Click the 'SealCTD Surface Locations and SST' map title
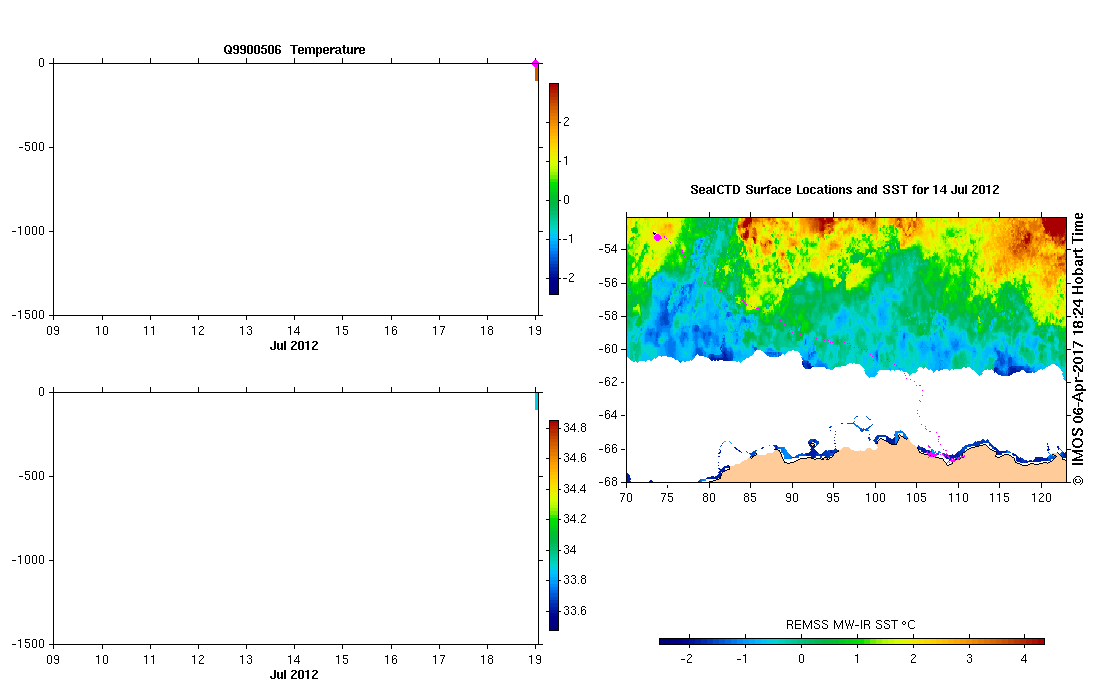This screenshot has width=1099, height=700. tap(845, 190)
